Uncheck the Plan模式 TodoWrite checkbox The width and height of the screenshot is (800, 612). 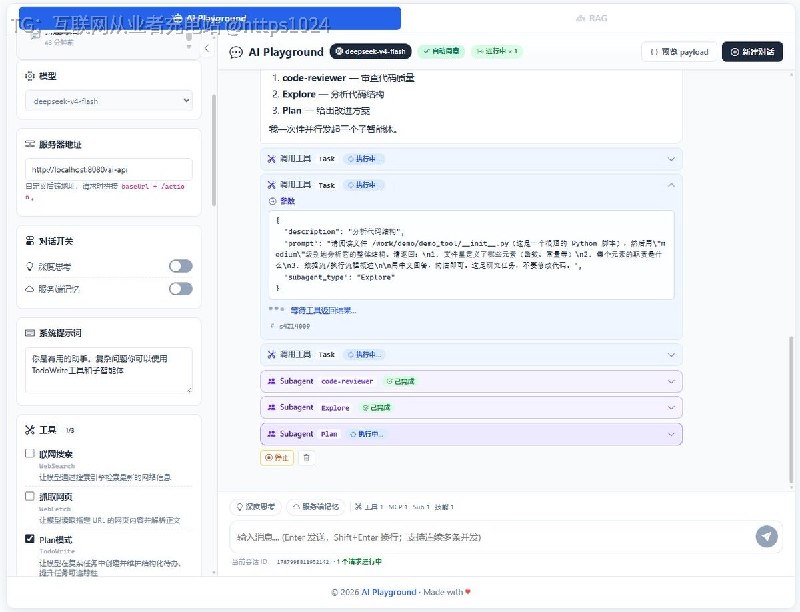(30, 539)
